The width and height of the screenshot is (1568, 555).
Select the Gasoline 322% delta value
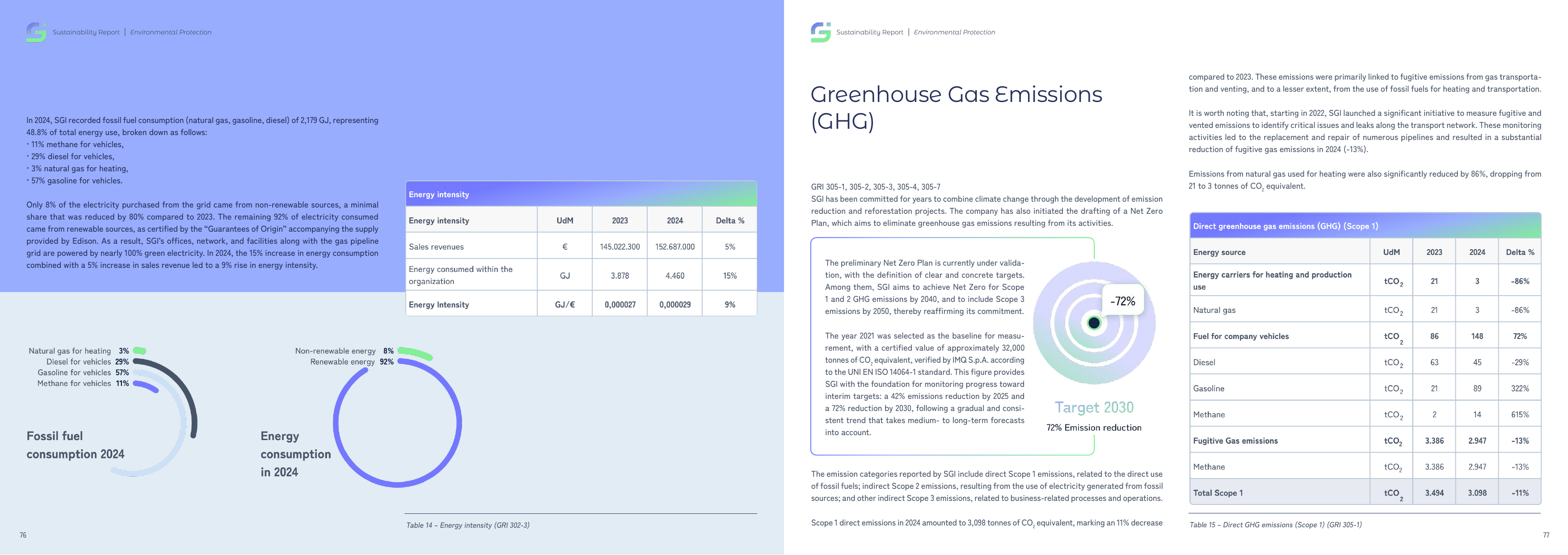(x=1519, y=389)
